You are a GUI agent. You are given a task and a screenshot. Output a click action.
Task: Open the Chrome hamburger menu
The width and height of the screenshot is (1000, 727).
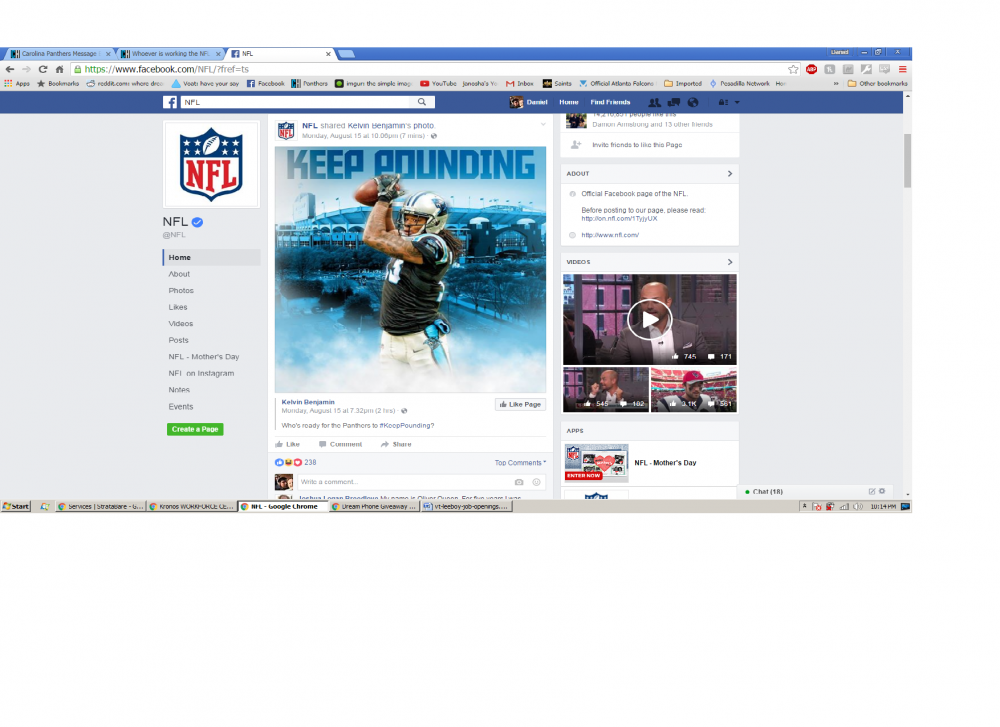pyautogui.click(x=902, y=70)
